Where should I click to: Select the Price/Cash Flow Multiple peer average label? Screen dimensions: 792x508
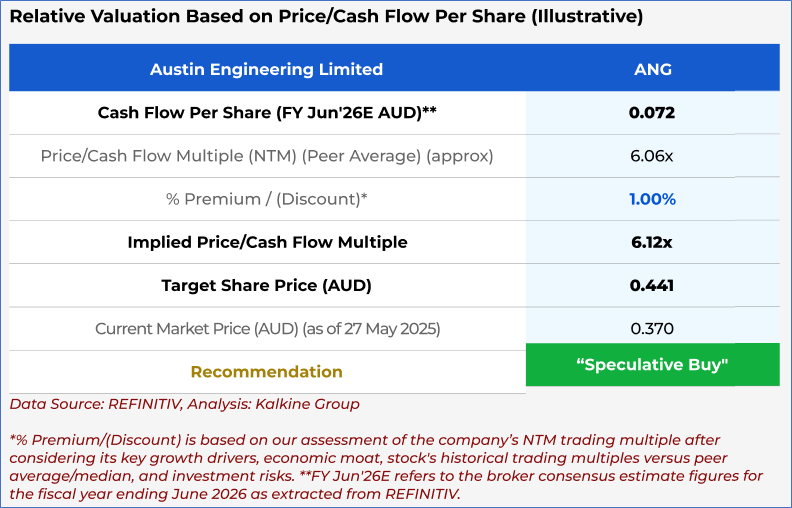pyautogui.click(x=266, y=156)
